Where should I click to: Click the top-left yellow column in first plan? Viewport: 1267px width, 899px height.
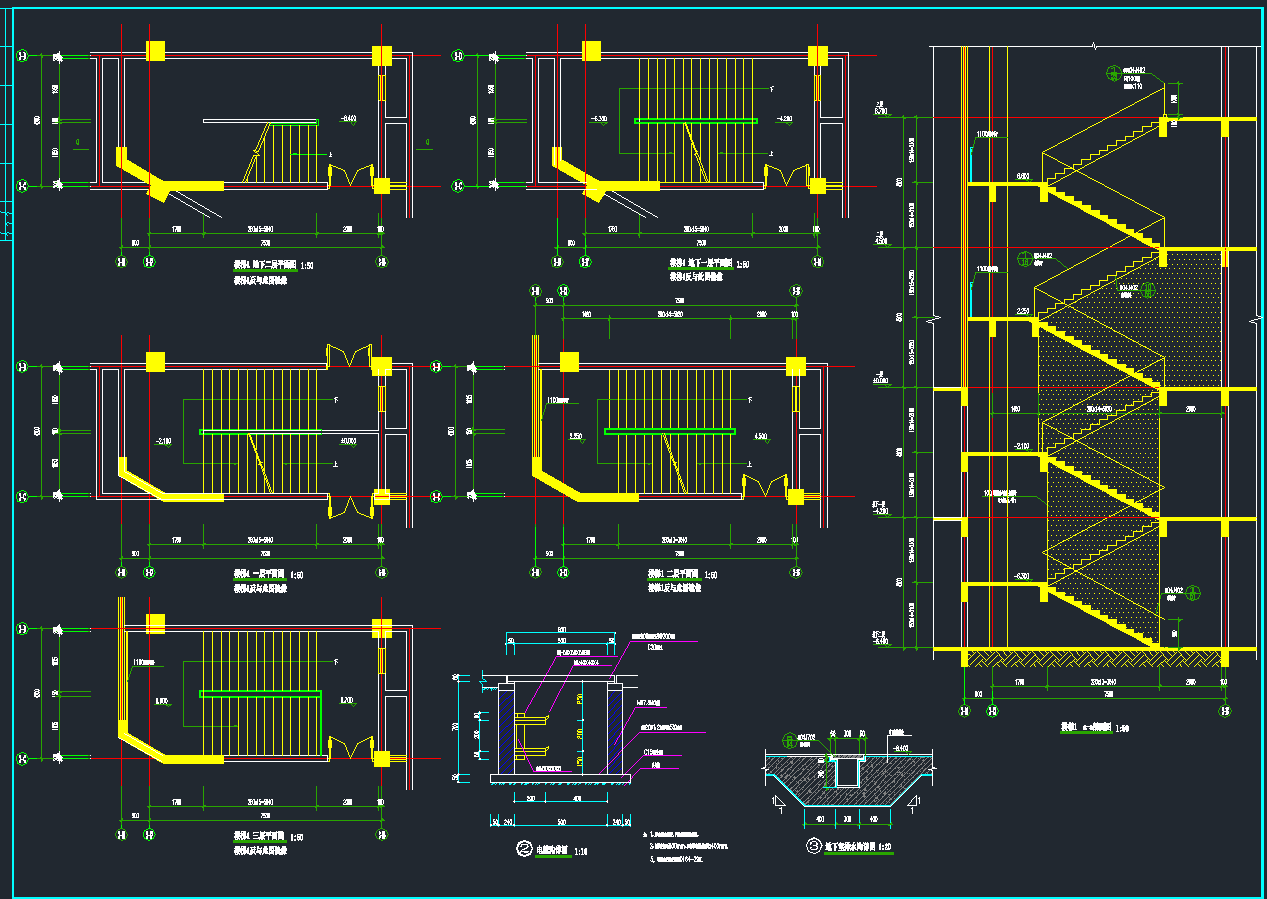click(155, 51)
